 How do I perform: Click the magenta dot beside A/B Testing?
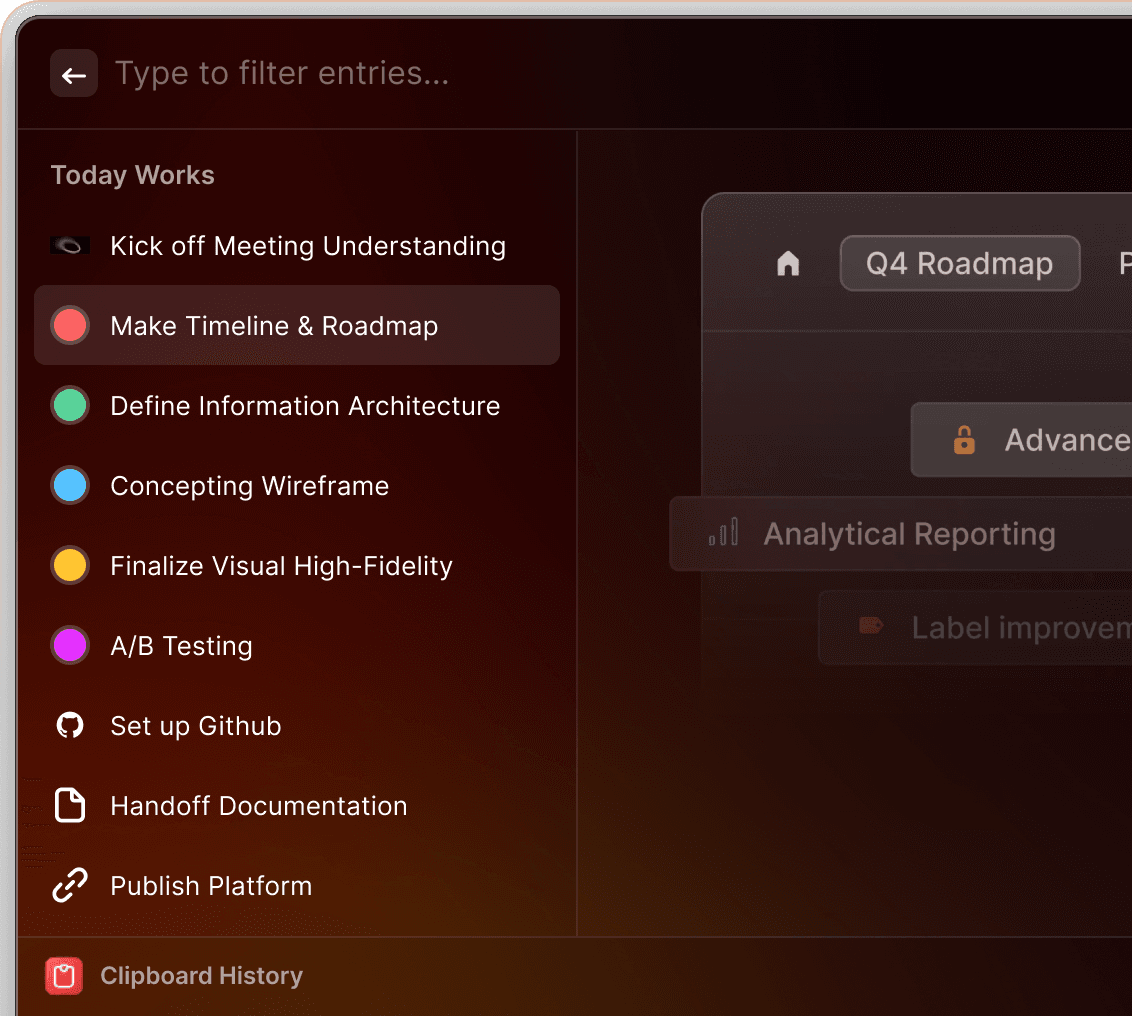tap(70, 646)
